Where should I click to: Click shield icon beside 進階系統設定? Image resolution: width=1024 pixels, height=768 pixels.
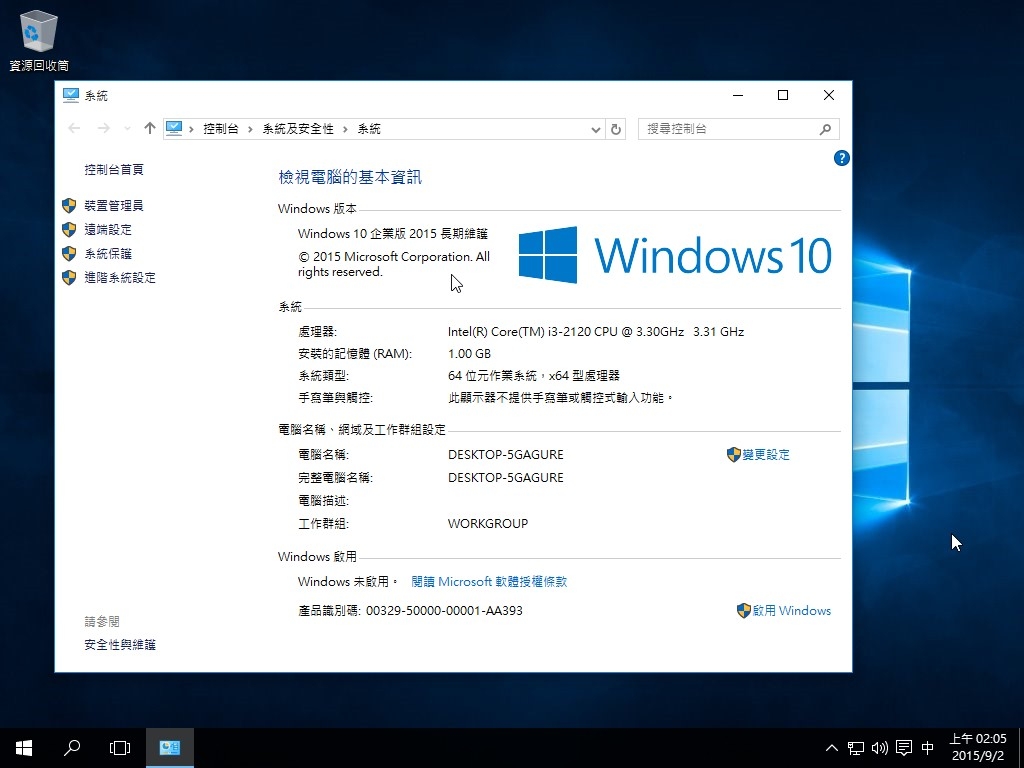click(x=69, y=278)
